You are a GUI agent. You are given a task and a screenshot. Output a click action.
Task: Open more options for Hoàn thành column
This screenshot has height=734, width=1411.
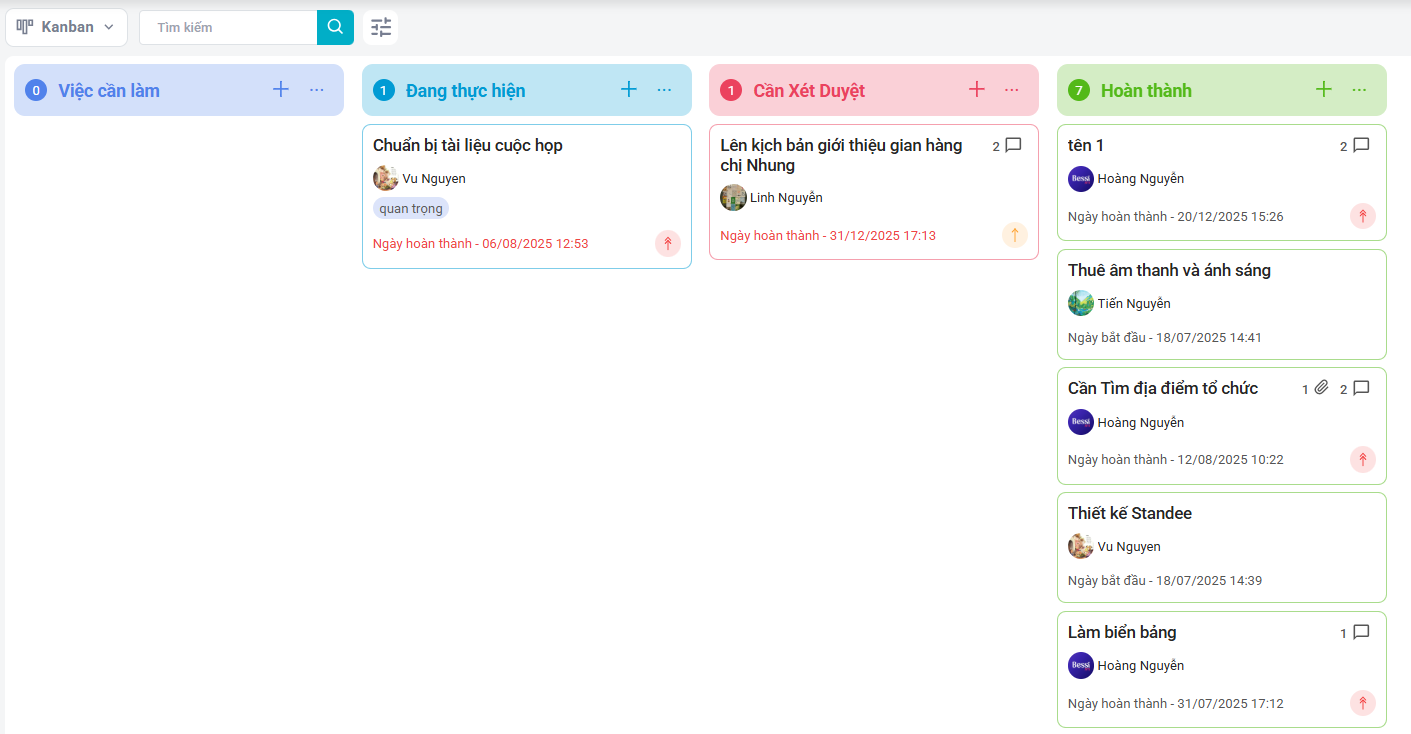click(1359, 90)
